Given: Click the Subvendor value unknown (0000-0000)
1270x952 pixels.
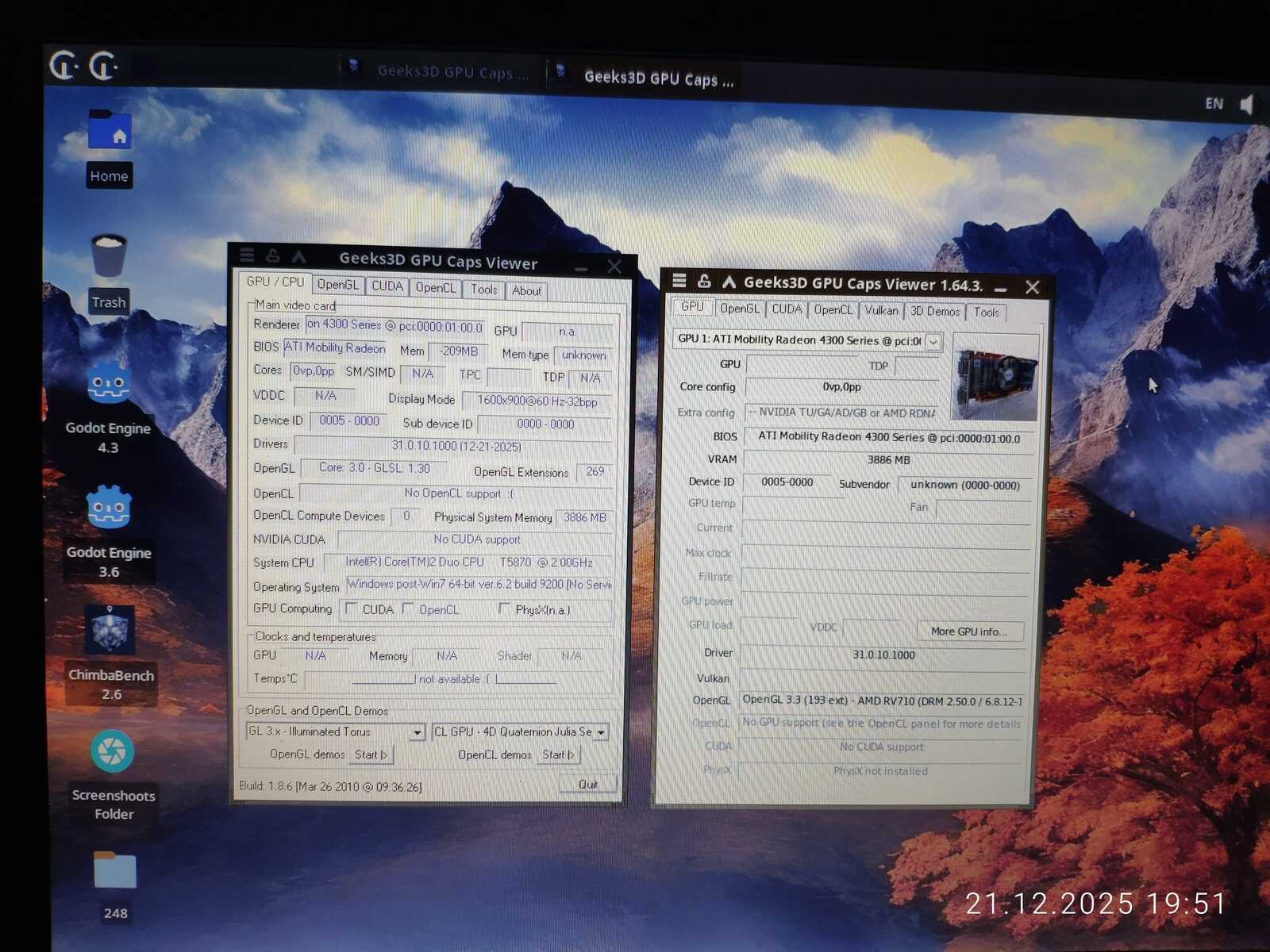Looking at the screenshot, I should [964, 485].
